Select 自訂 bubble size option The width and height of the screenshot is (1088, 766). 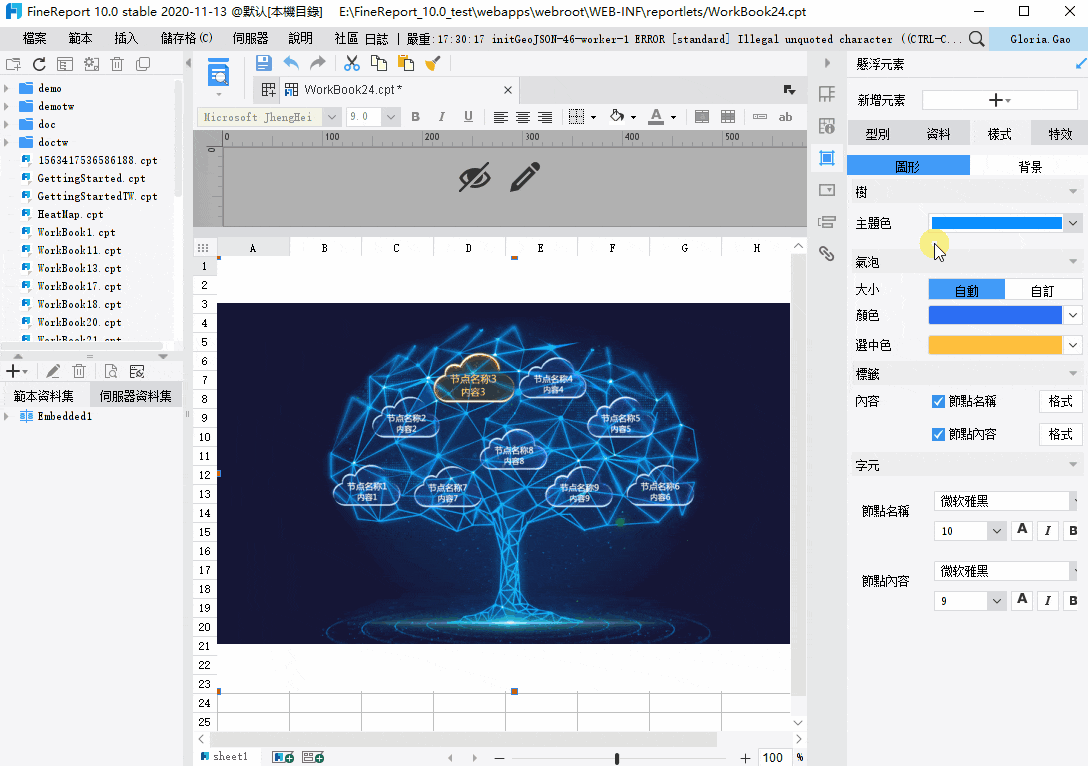1042,291
